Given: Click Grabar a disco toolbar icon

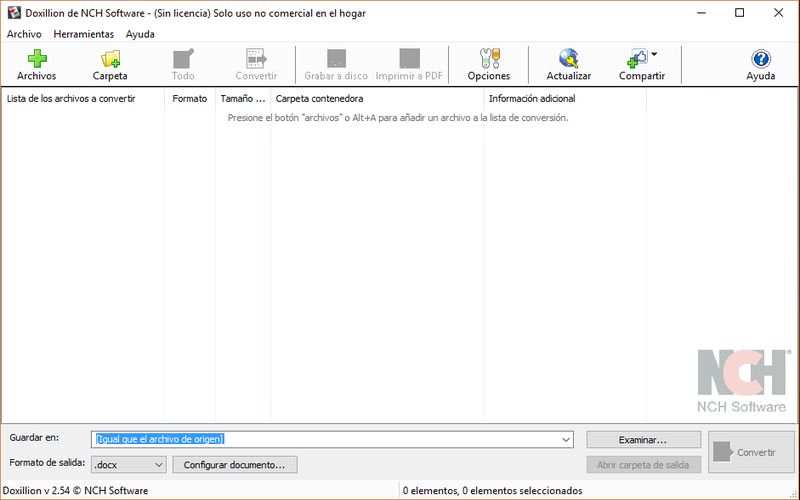Looking at the screenshot, I should 336,59.
